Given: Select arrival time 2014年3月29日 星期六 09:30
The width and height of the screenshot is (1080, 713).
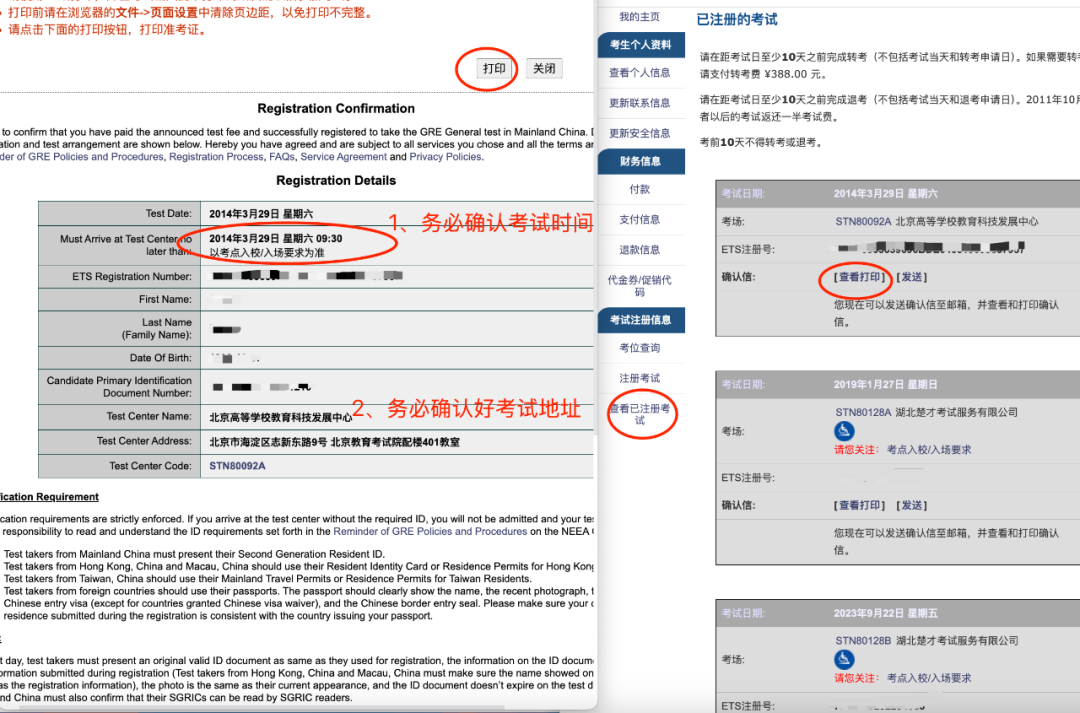Looking at the screenshot, I should pos(276,238).
